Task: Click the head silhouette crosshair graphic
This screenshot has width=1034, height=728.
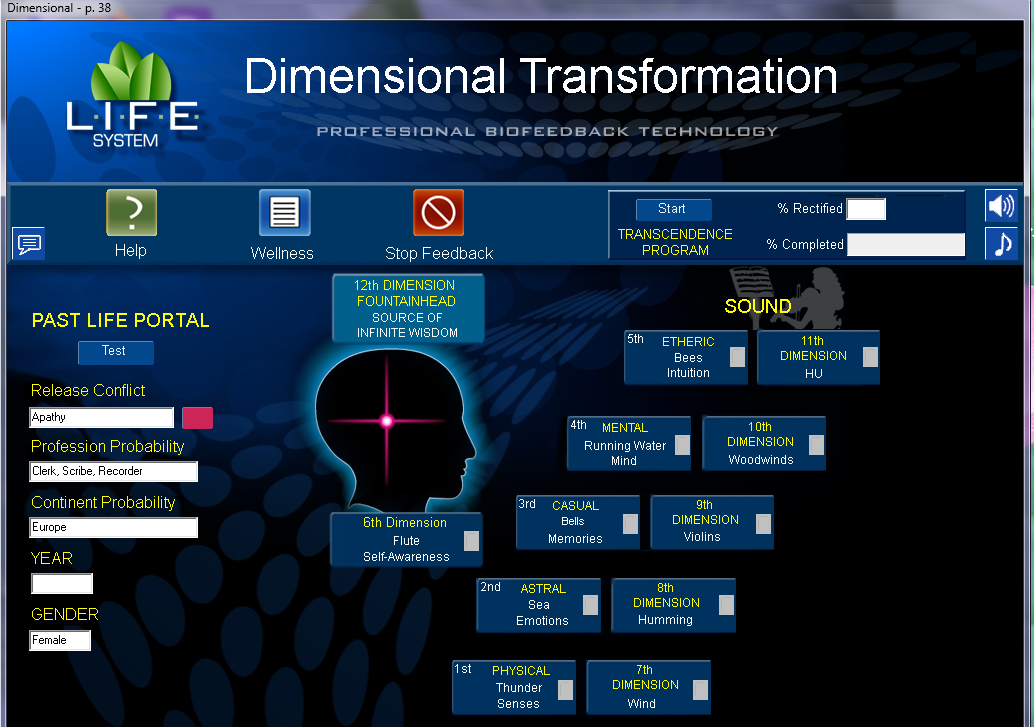Action: click(x=394, y=429)
